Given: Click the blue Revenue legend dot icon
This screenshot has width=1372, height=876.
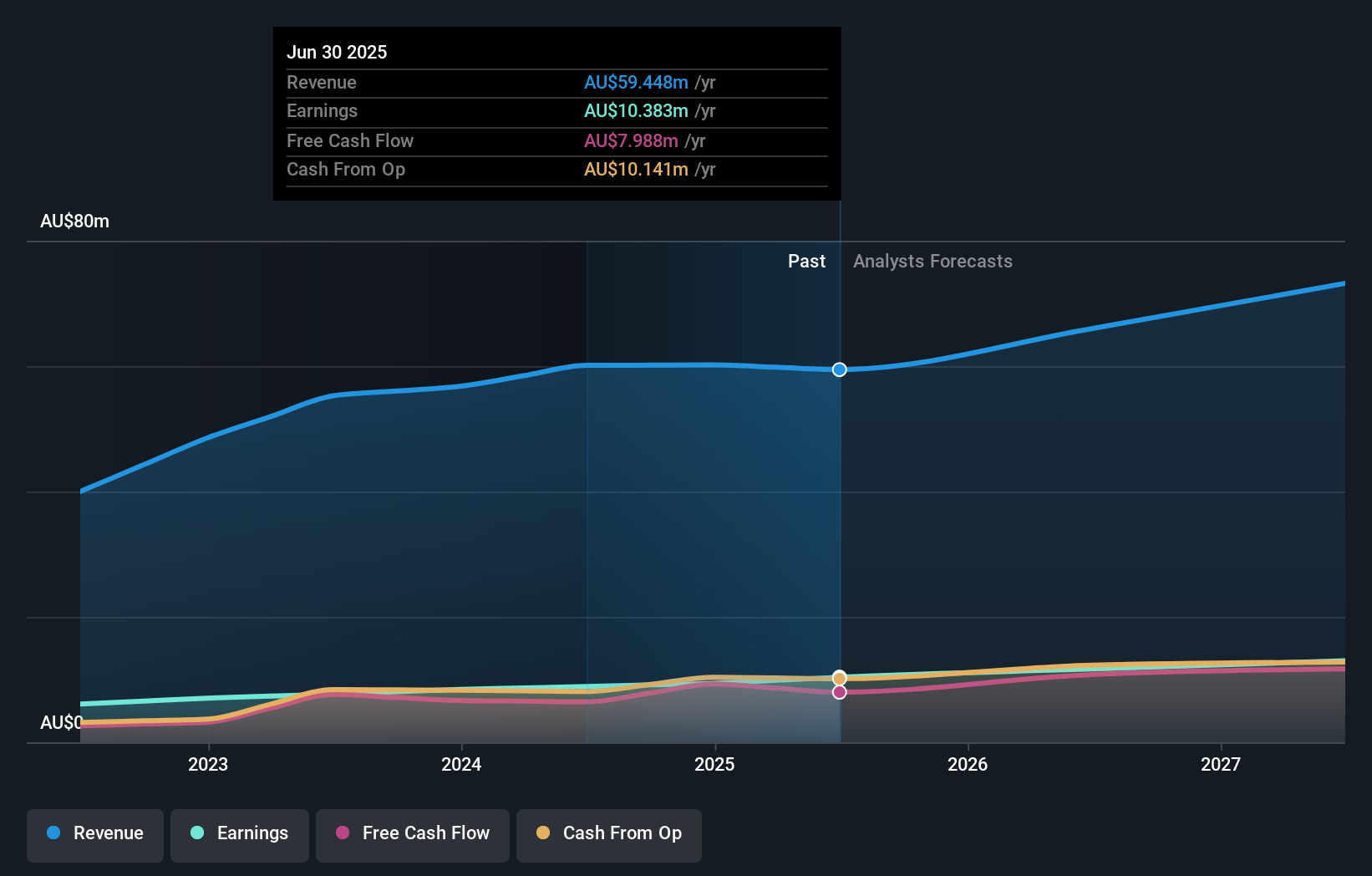Looking at the screenshot, I should coord(53,833).
